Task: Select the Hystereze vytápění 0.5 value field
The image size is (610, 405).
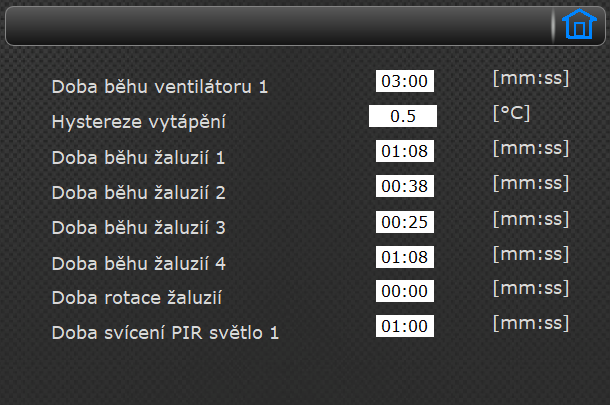Action: pos(403,116)
